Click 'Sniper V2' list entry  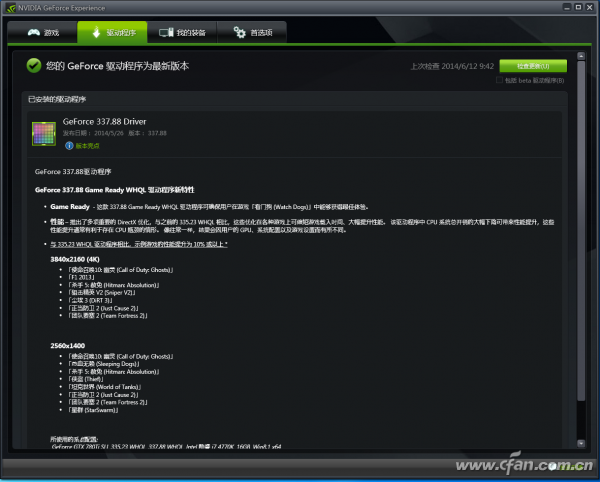pyautogui.click(x=102, y=293)
